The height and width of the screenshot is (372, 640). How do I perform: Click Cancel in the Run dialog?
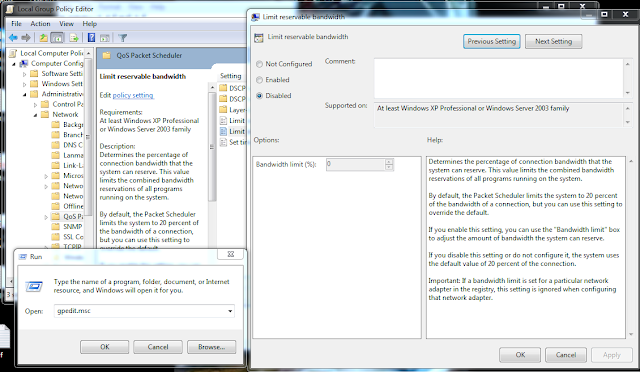[x=158, y=347]
